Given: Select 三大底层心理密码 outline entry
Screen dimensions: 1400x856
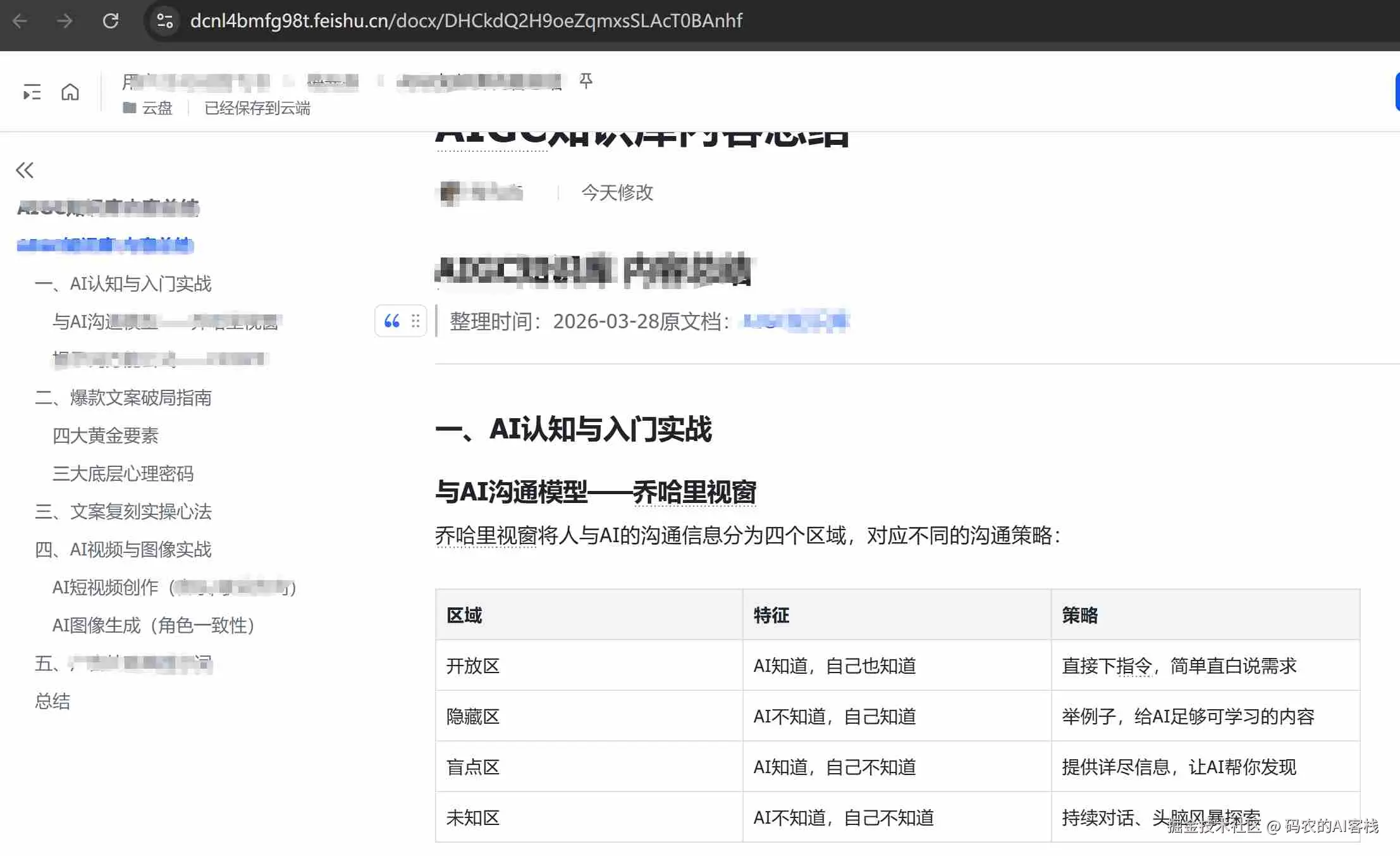Looking at the screenshot, I should click(123, 474).
